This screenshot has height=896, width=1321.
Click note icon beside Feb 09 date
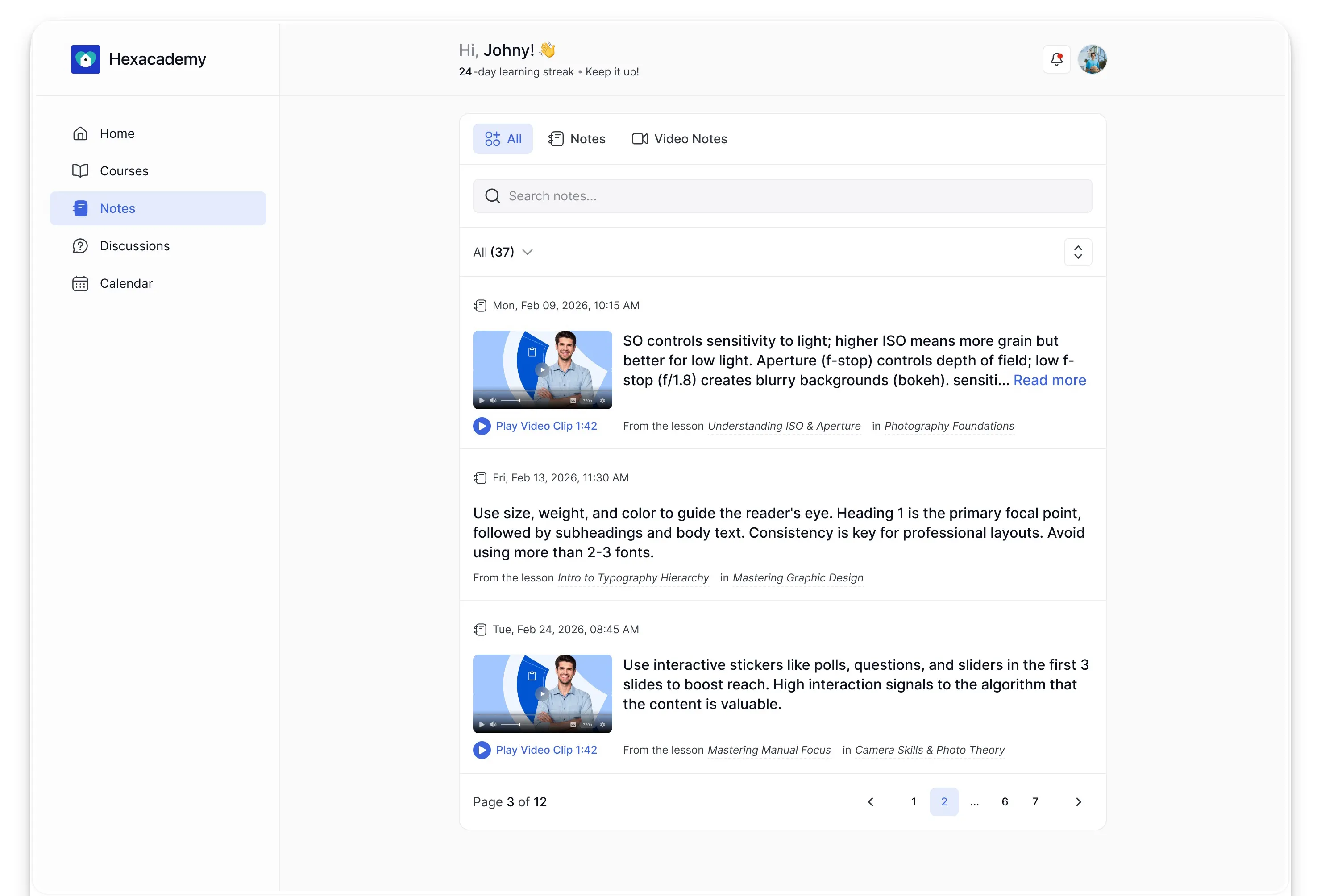480,306
